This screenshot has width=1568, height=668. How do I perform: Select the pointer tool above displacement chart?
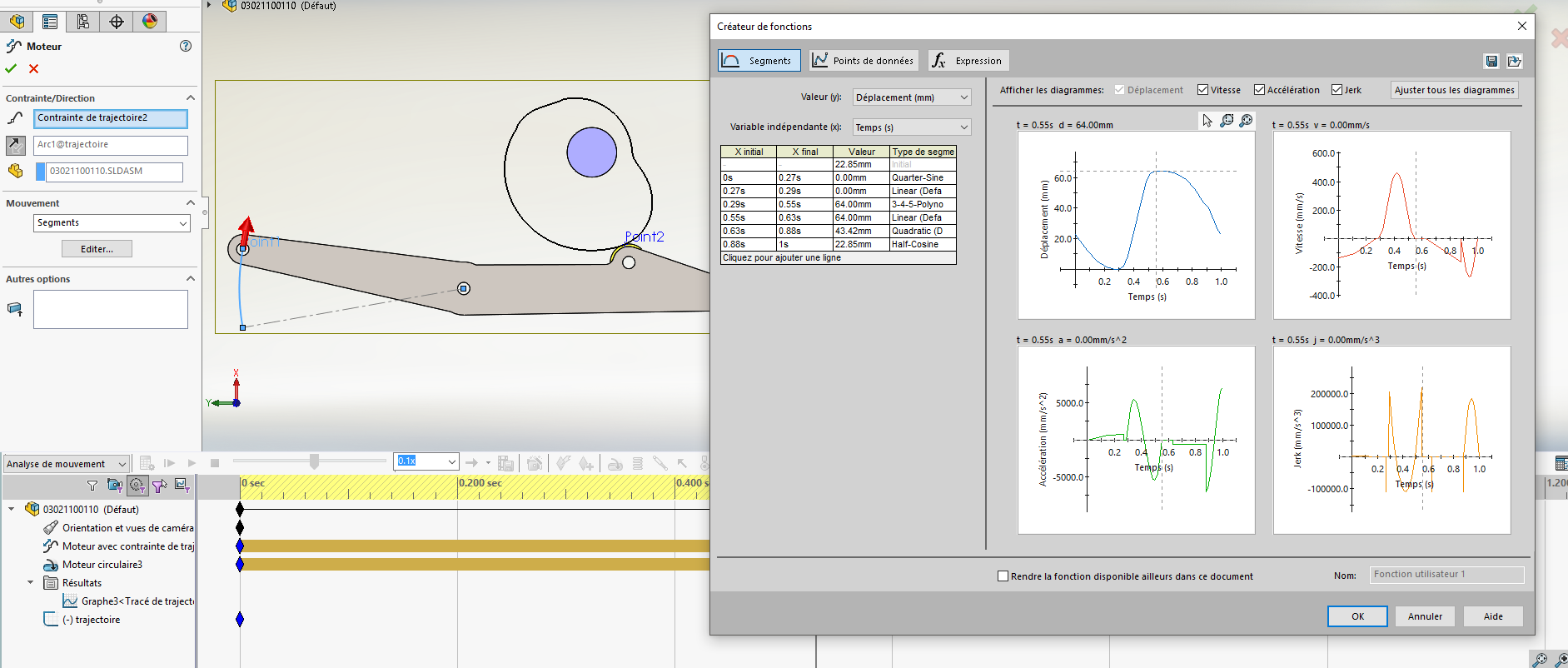(x=1207, y=121)
